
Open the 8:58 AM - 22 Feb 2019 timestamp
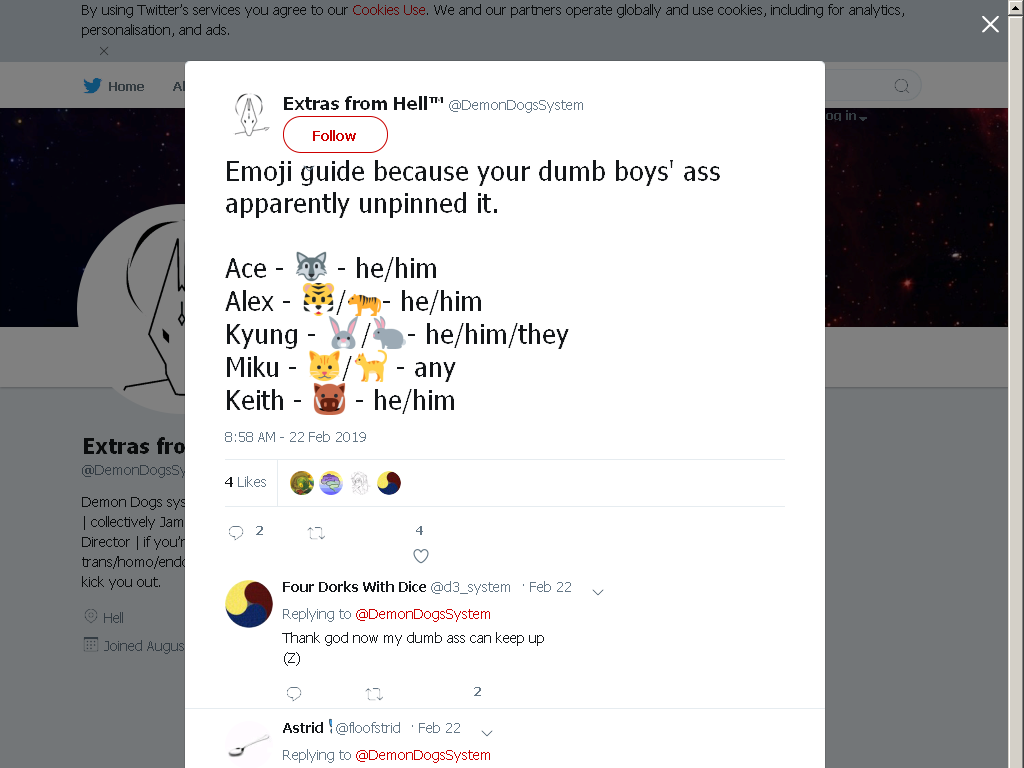(x=295, y=437)
